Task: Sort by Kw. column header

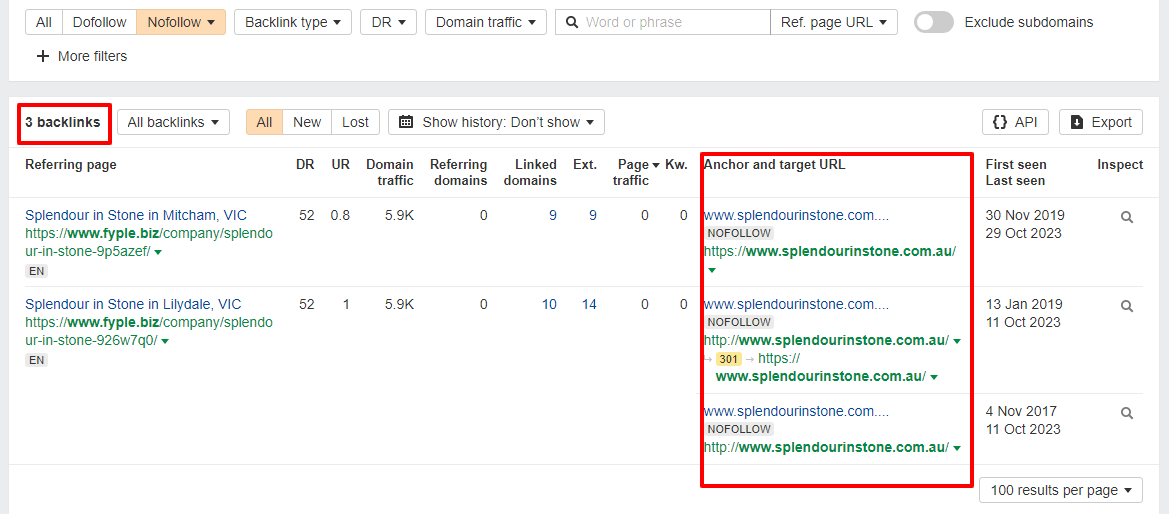Action: pyautogui.click(x=677, y=165)
